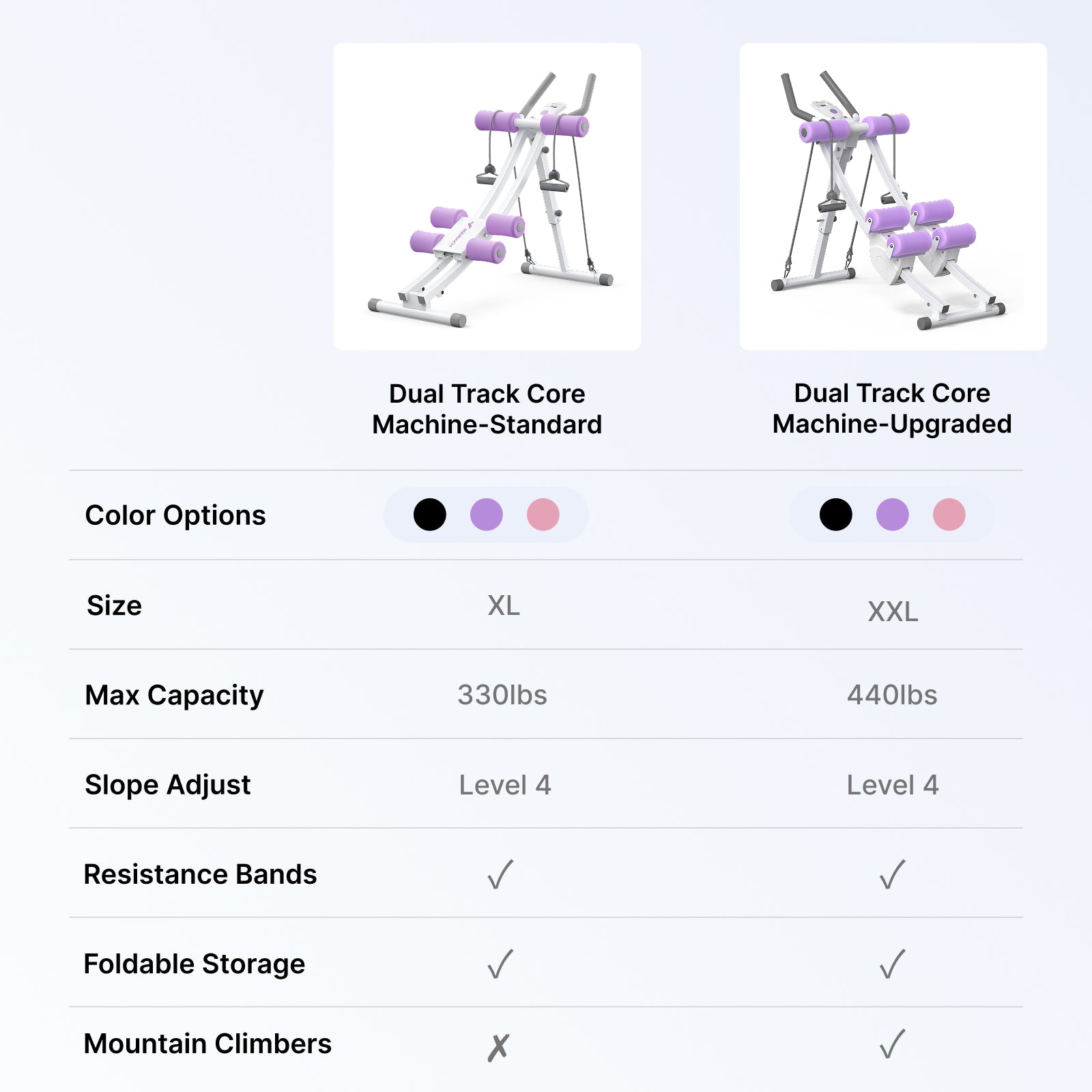Click the 330lbs max capacity value
Image resolution: width=1092 pixels, height=1092 pixels.
pyautogui.click(x=502, y=695)
